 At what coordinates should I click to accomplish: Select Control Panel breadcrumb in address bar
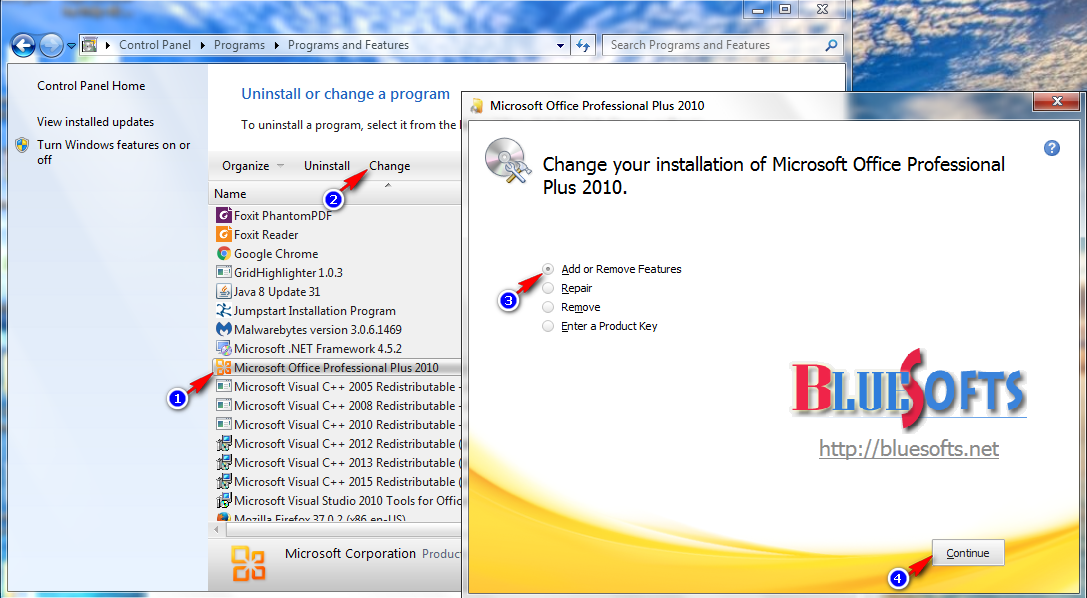[155, 45]
